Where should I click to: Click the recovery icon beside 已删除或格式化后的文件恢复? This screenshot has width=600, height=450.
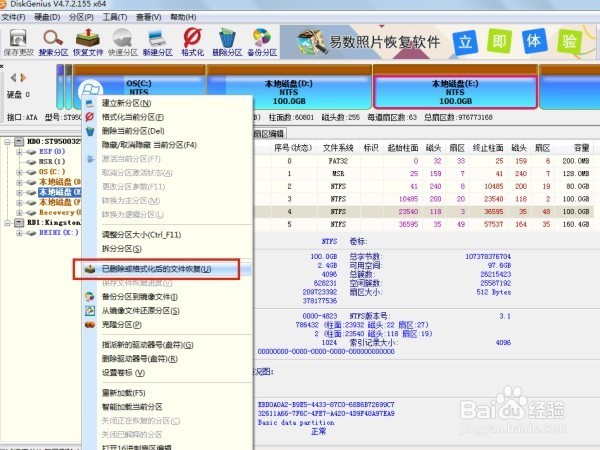[x=90, y=269]
